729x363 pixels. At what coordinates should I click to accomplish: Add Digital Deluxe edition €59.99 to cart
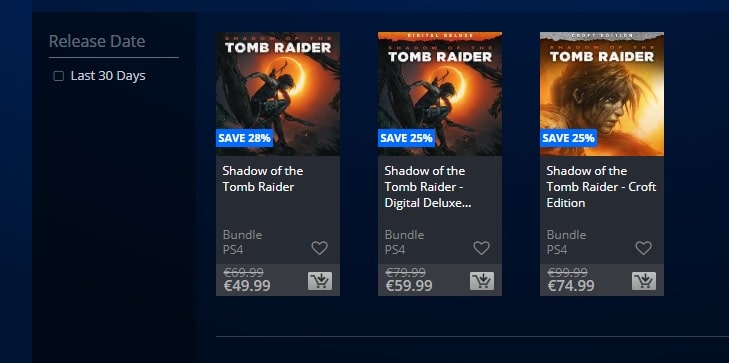[482, 281]
